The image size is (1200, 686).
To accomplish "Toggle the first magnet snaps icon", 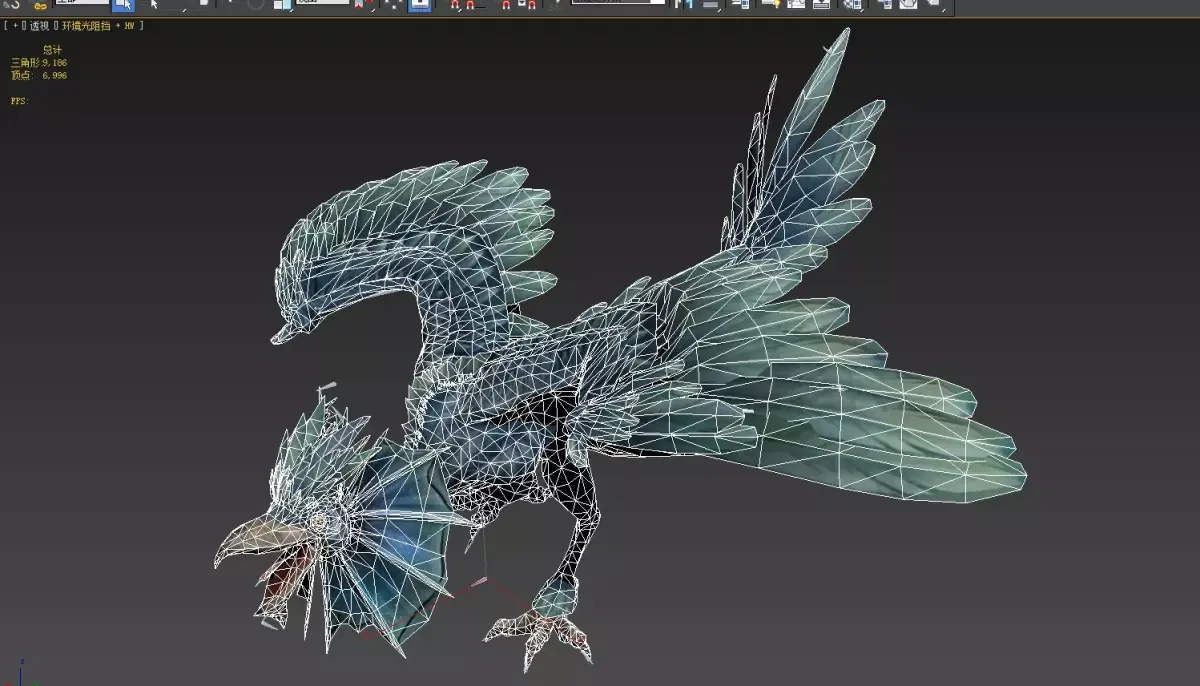I will 455,5.
